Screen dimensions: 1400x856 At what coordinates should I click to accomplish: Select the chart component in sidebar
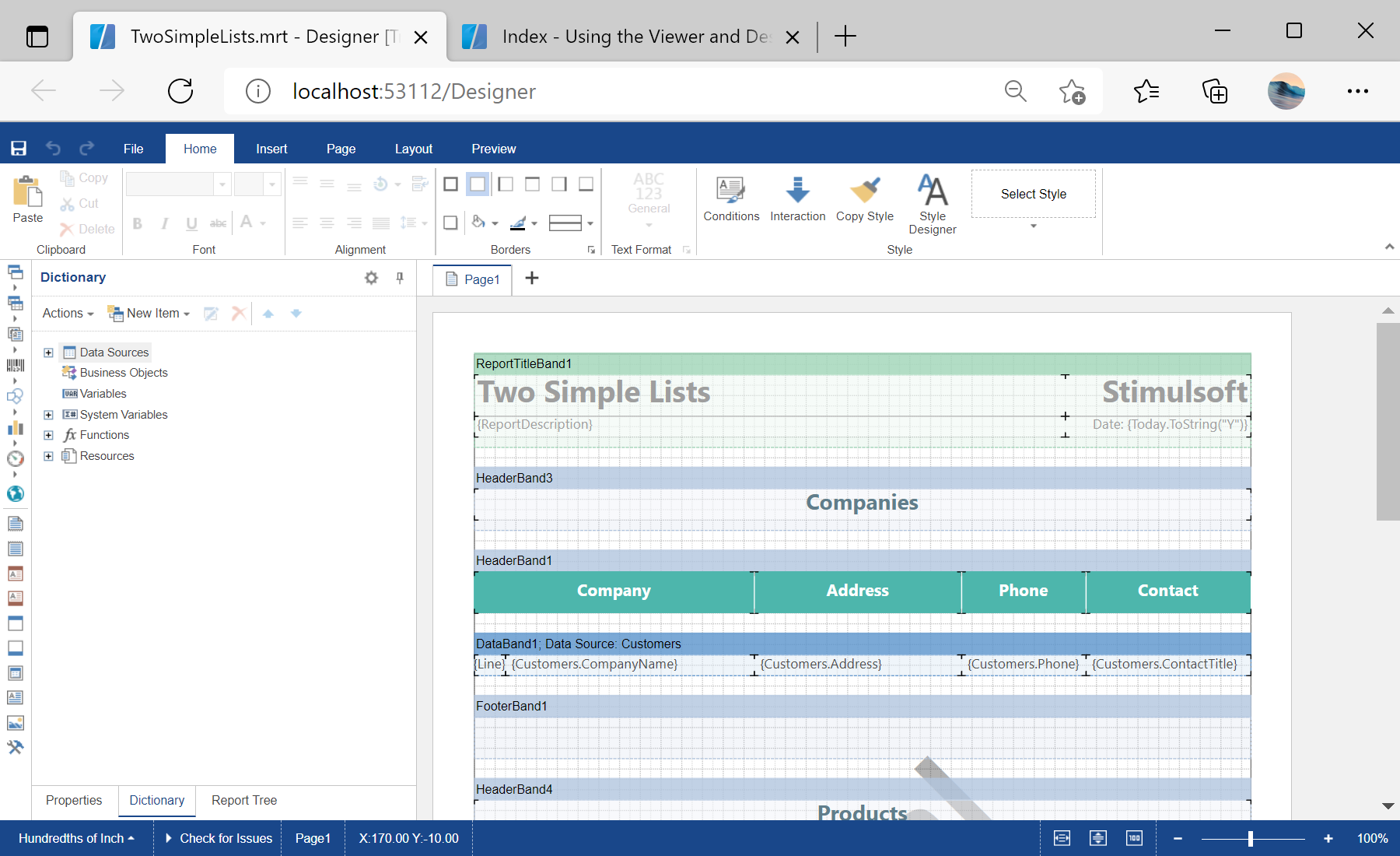click(x=15, y=428)
